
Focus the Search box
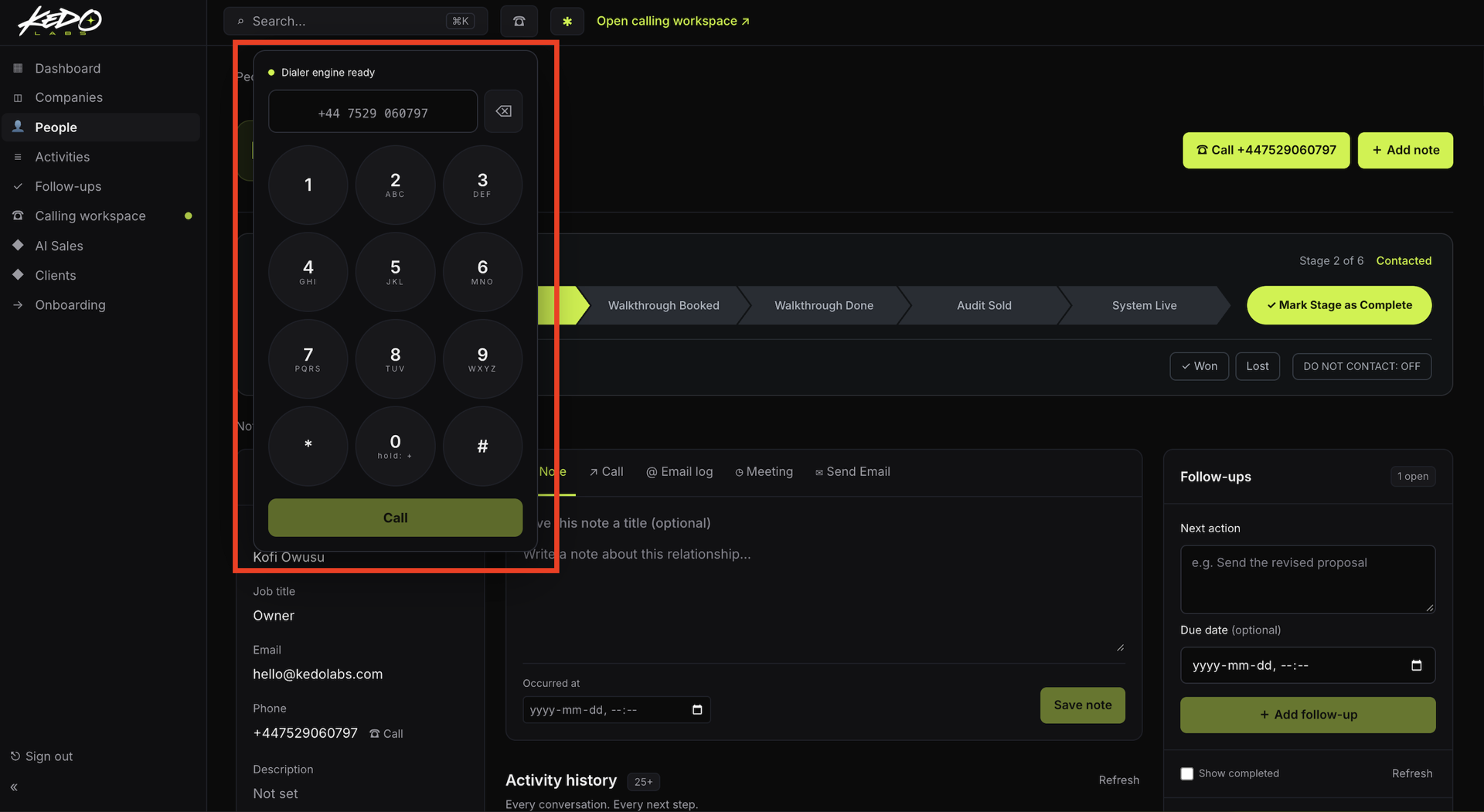pyautogui.click(x=356, y=22)
